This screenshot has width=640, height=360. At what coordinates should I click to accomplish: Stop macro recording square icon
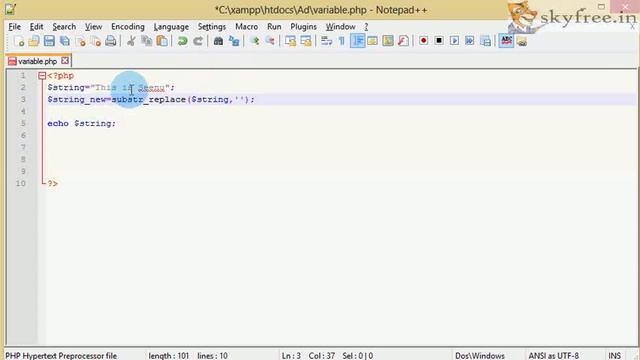(439, 41)
